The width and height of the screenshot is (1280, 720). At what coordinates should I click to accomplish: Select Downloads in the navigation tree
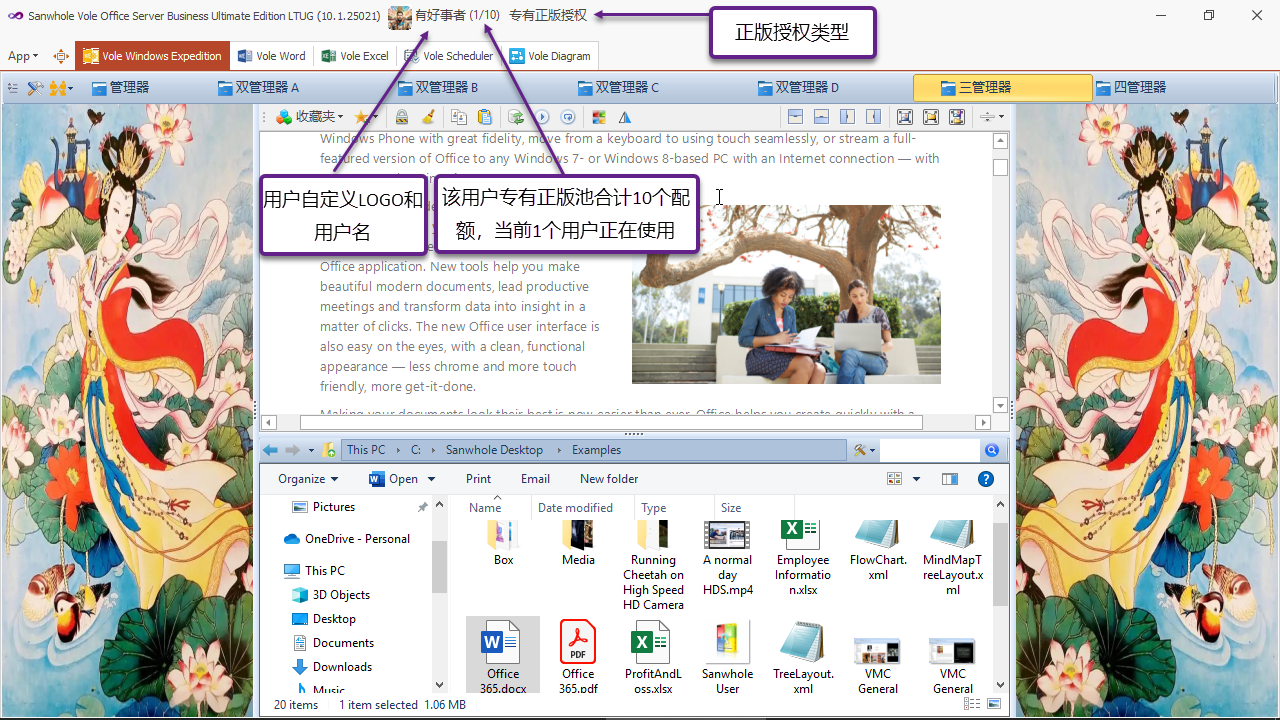(x=332, y=667)
